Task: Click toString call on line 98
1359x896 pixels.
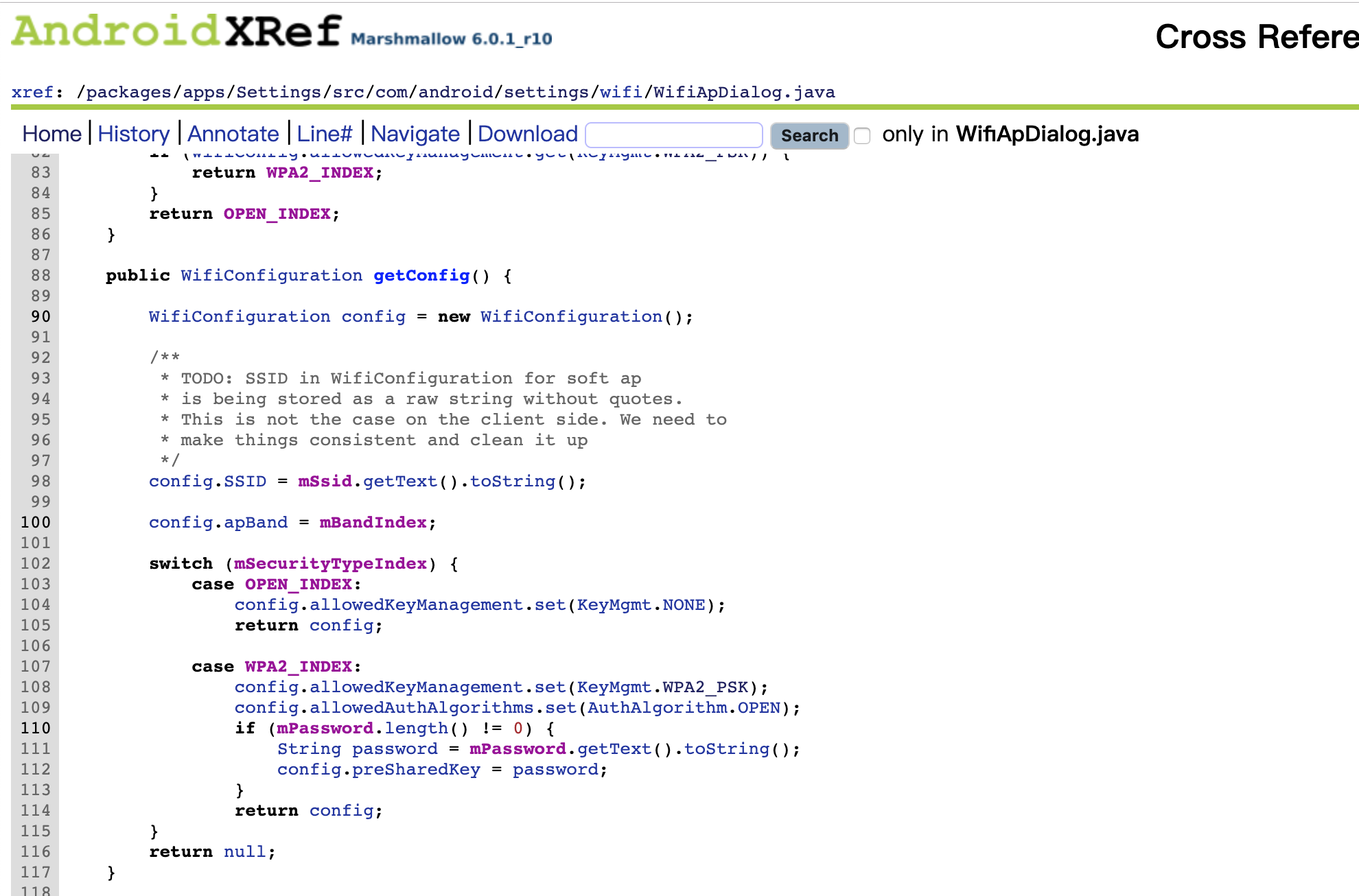Action: tap(512, 481)
